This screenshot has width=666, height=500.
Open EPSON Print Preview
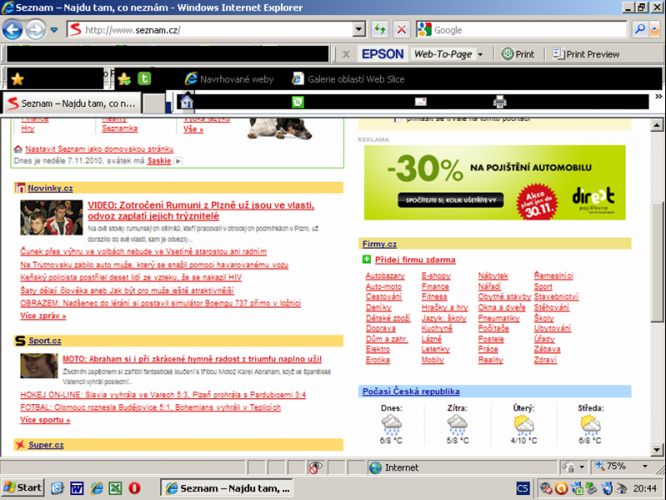pyautogui.click(x=586, y=54)
